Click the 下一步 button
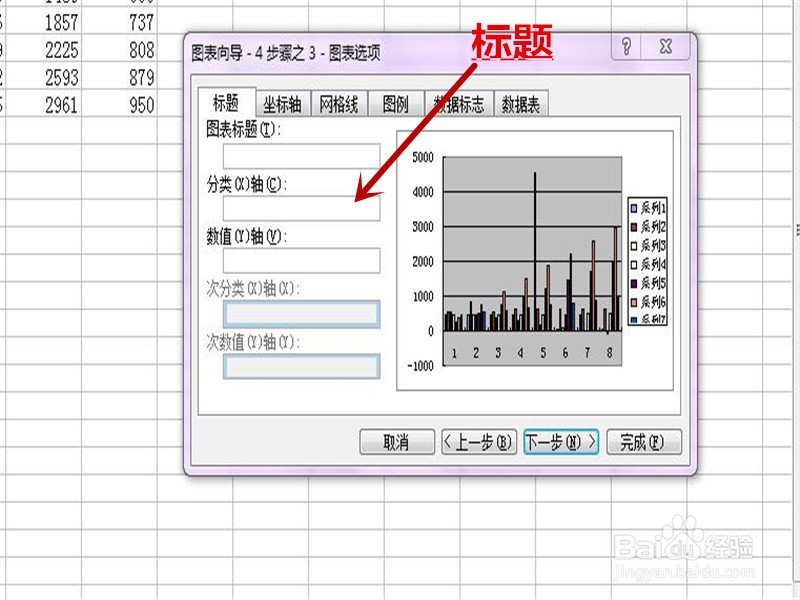This screenshot has height=600, width=800. (x=561, y=441)
